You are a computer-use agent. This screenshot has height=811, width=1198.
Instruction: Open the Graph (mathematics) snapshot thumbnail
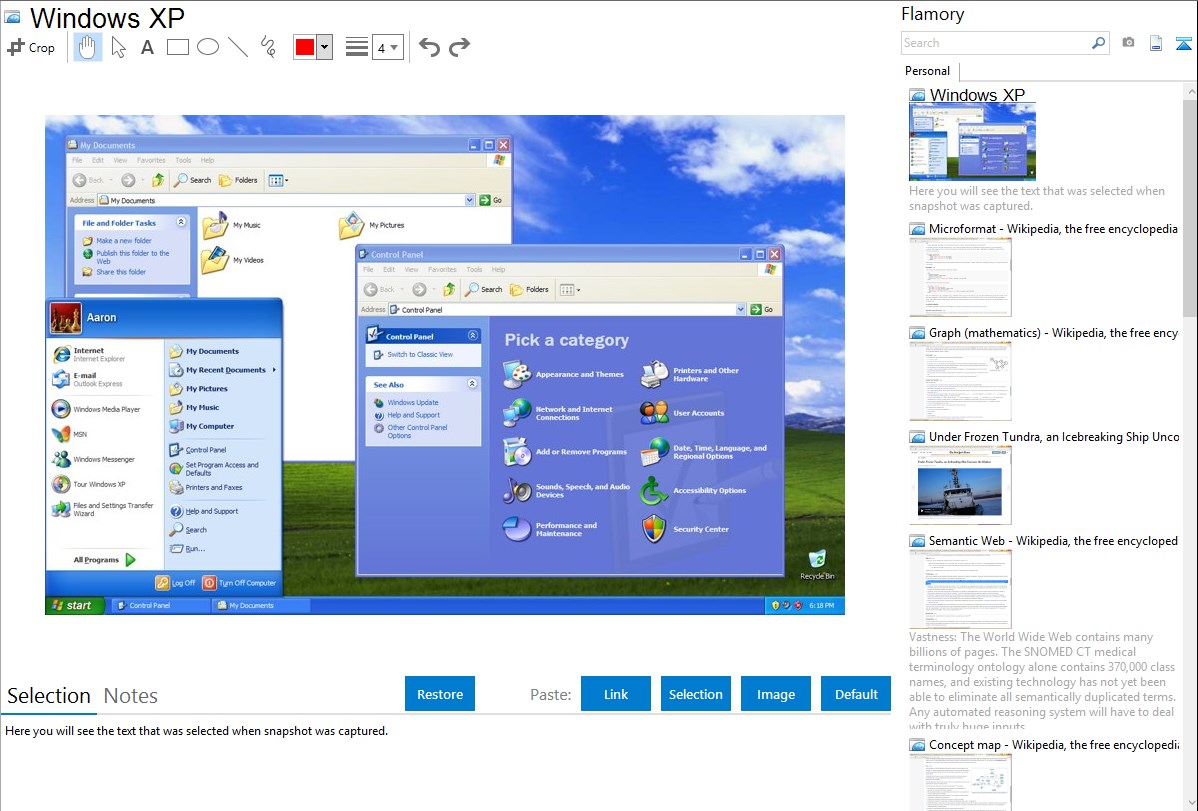click(960, 381)
